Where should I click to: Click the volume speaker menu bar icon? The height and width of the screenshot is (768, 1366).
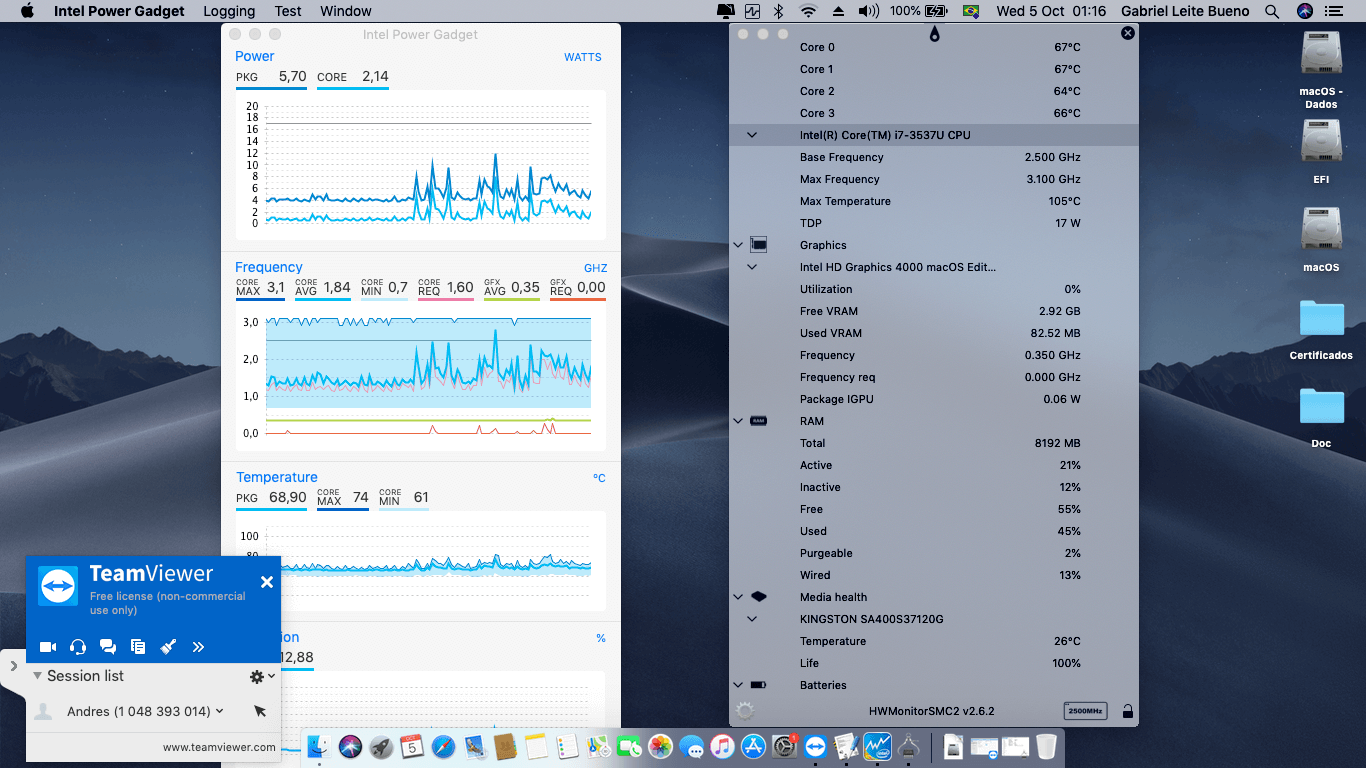pos(868,11)
